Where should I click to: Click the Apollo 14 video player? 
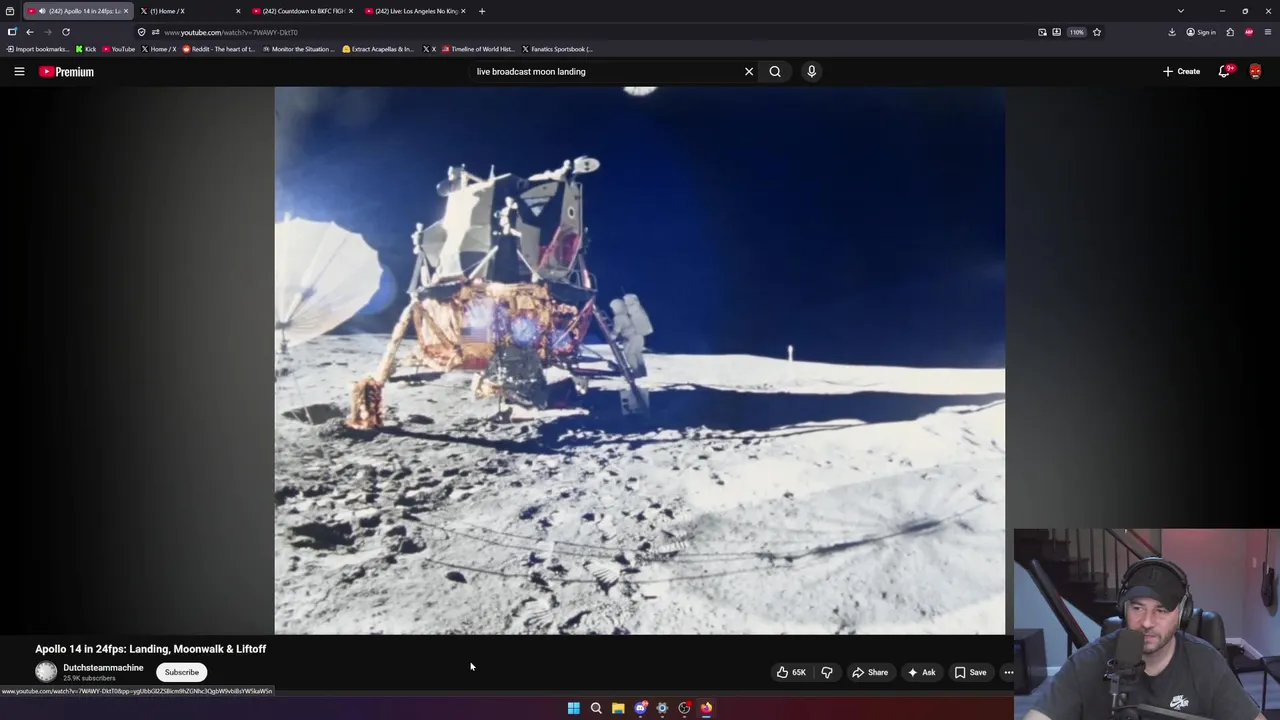coord(640,360)
